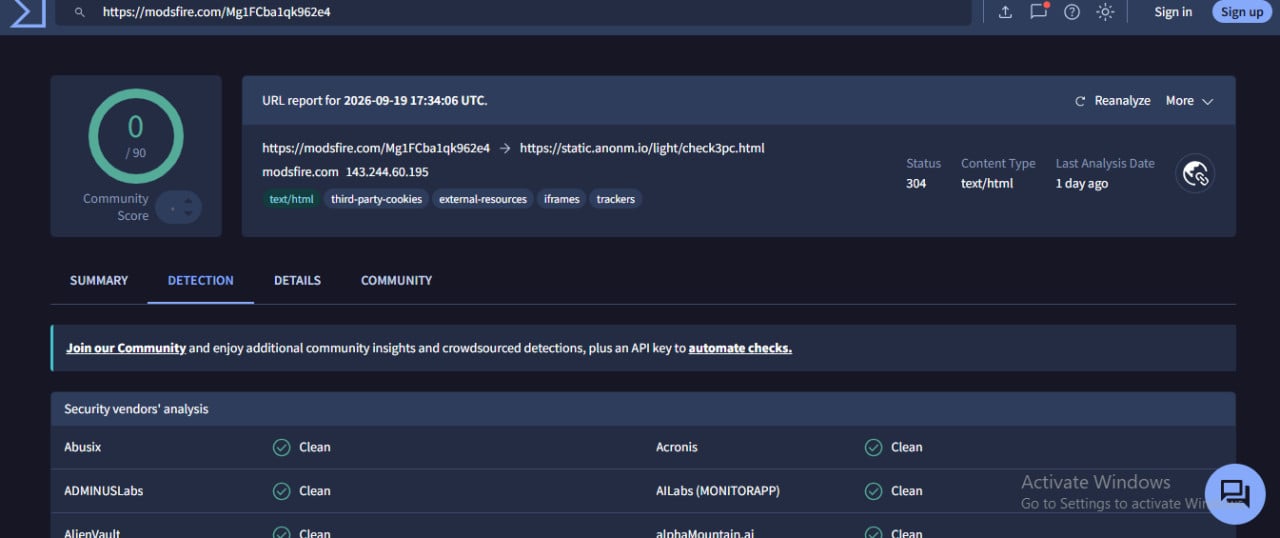Click the modsfire.com domain text
This screenshot has width=1280, height=538.
pos(300,172)
